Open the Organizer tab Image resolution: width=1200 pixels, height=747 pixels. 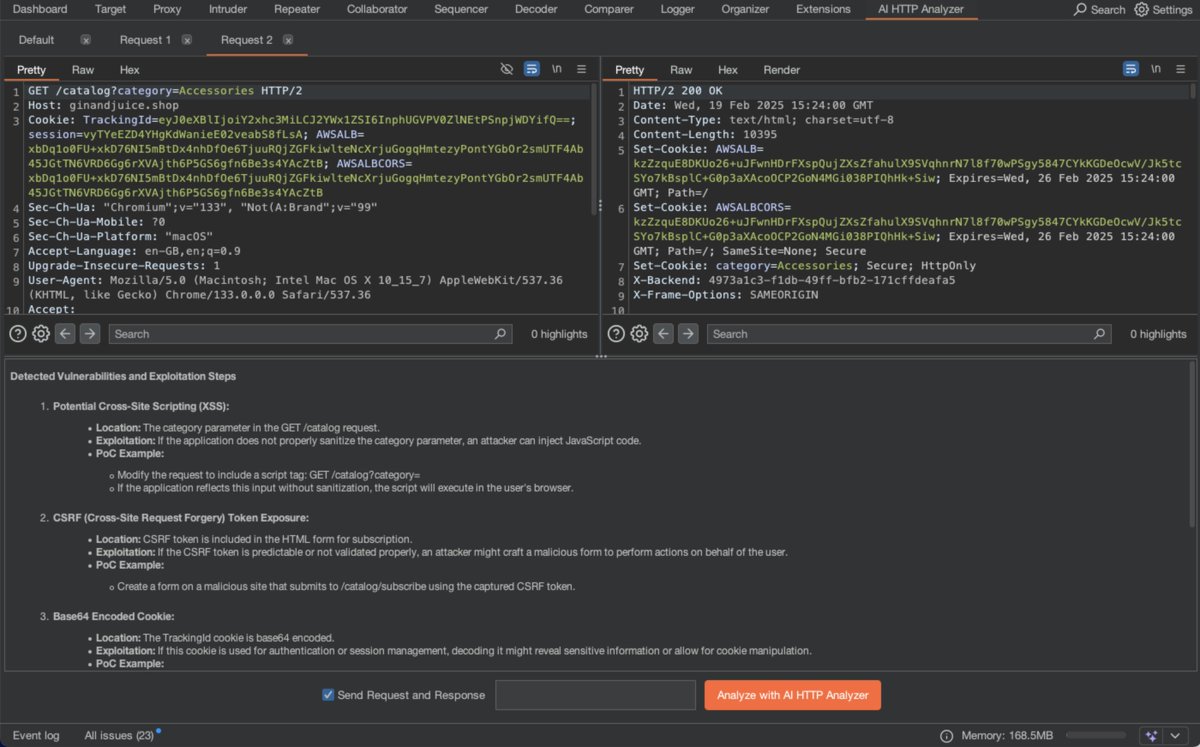[x=746, y=9]
